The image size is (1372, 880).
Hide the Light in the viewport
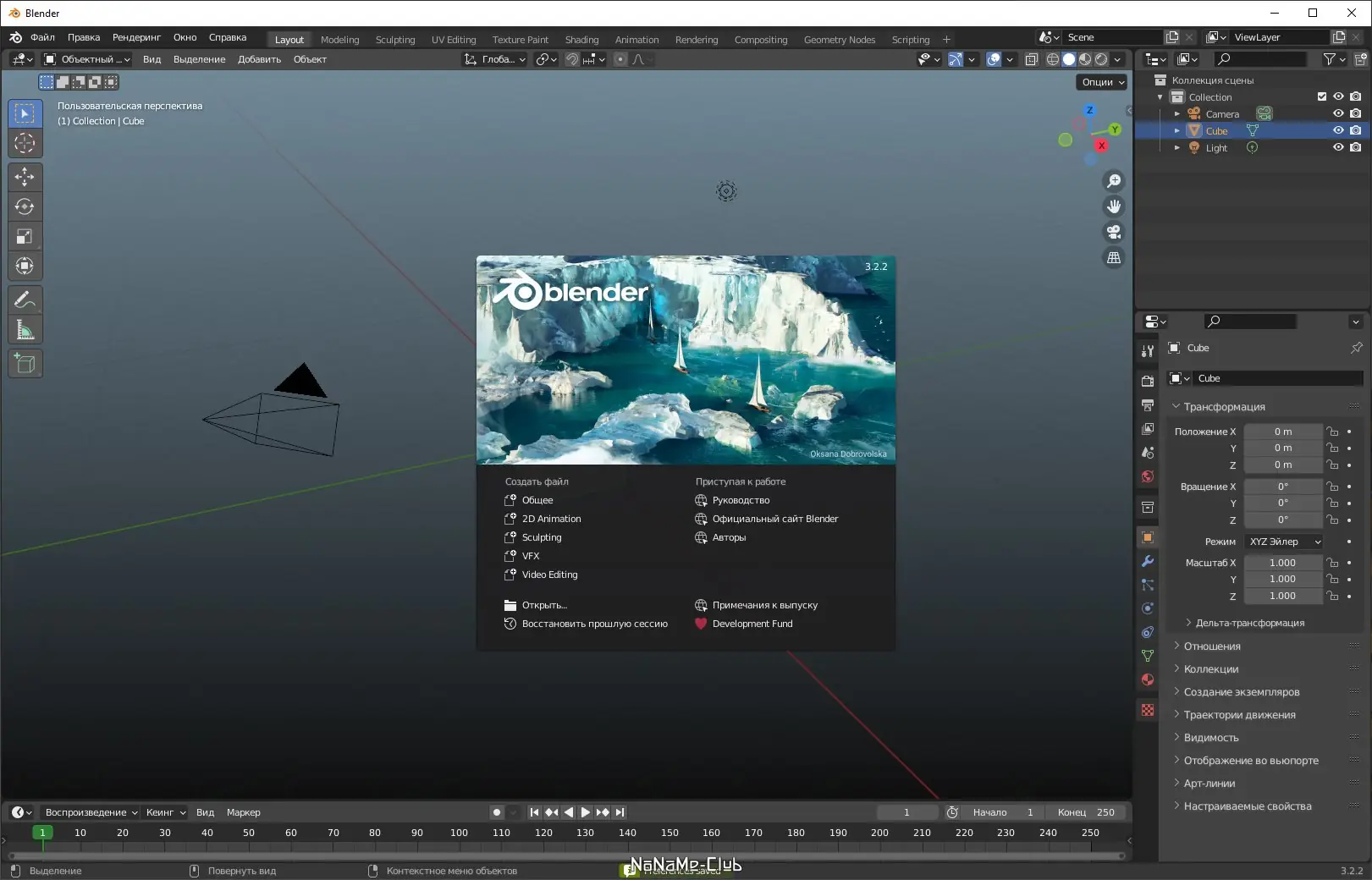coord(1338,147)
